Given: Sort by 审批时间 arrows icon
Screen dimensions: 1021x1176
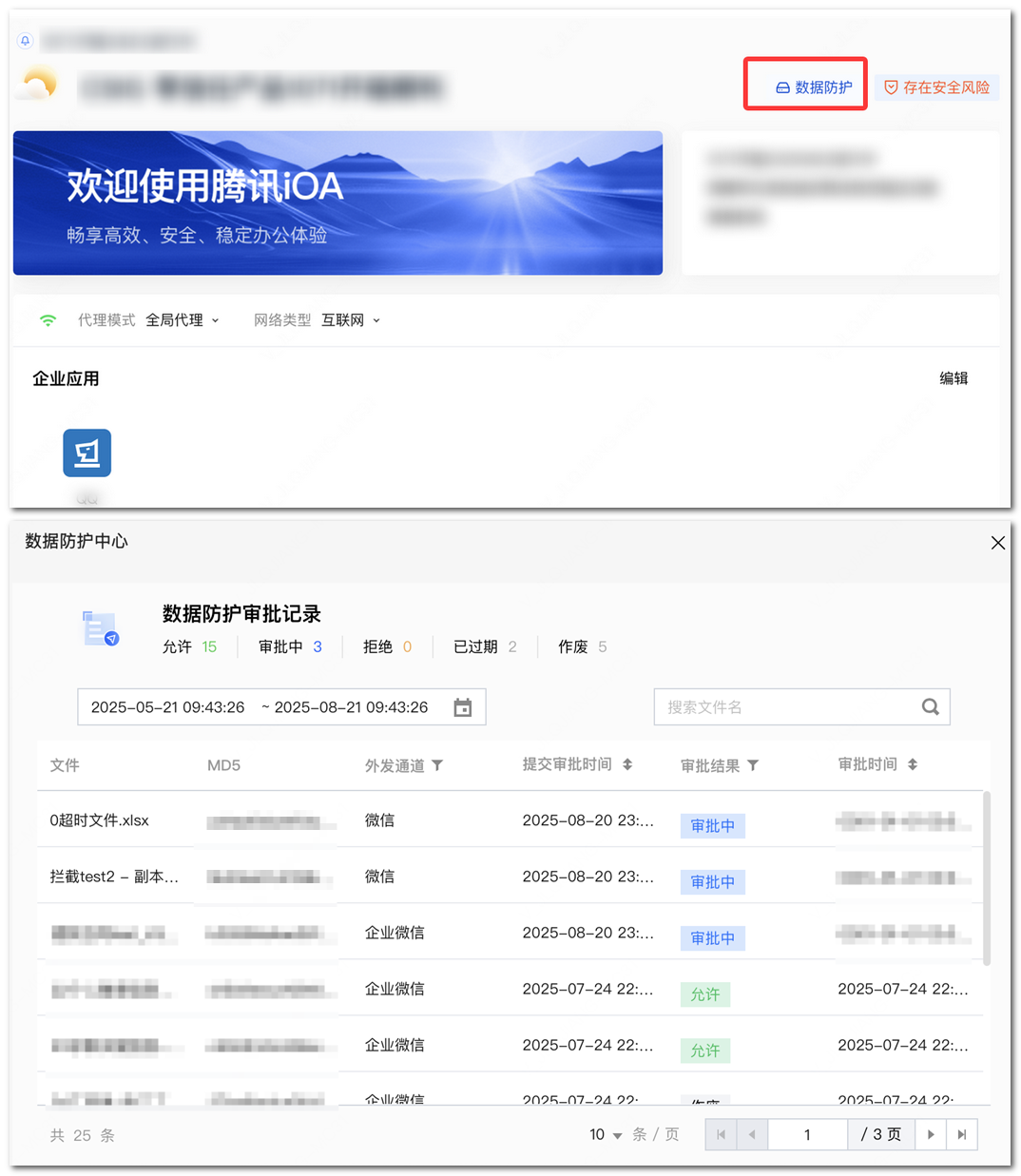Looking at the screenshot, I should click(x=913, y=764).
